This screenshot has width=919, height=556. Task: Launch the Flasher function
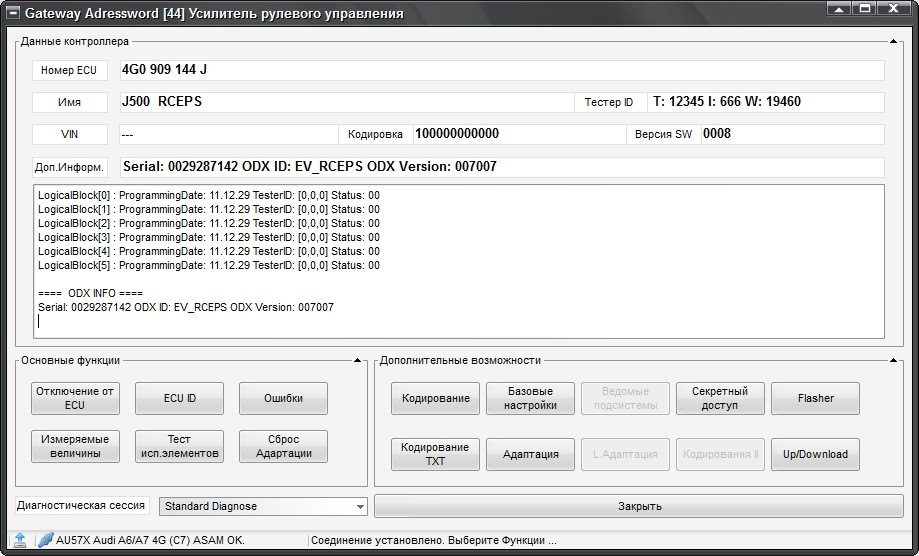pos(815,398)
